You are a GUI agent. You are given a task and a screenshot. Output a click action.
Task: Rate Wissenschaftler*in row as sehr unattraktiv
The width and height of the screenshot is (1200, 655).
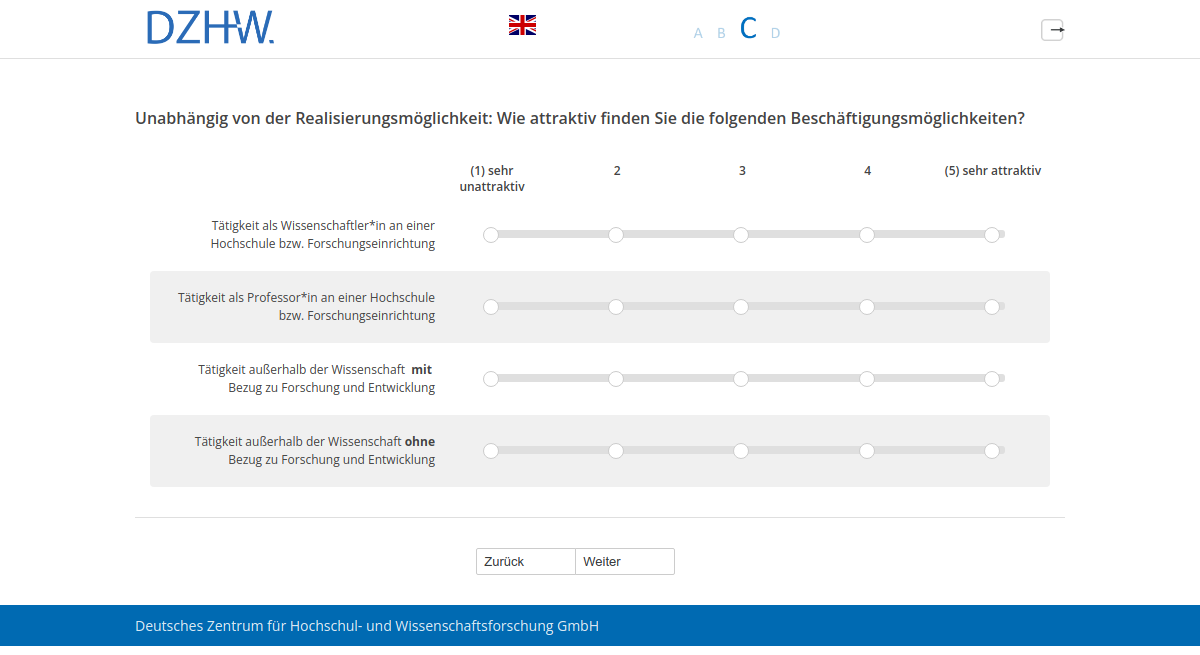[x=491, y=234]
